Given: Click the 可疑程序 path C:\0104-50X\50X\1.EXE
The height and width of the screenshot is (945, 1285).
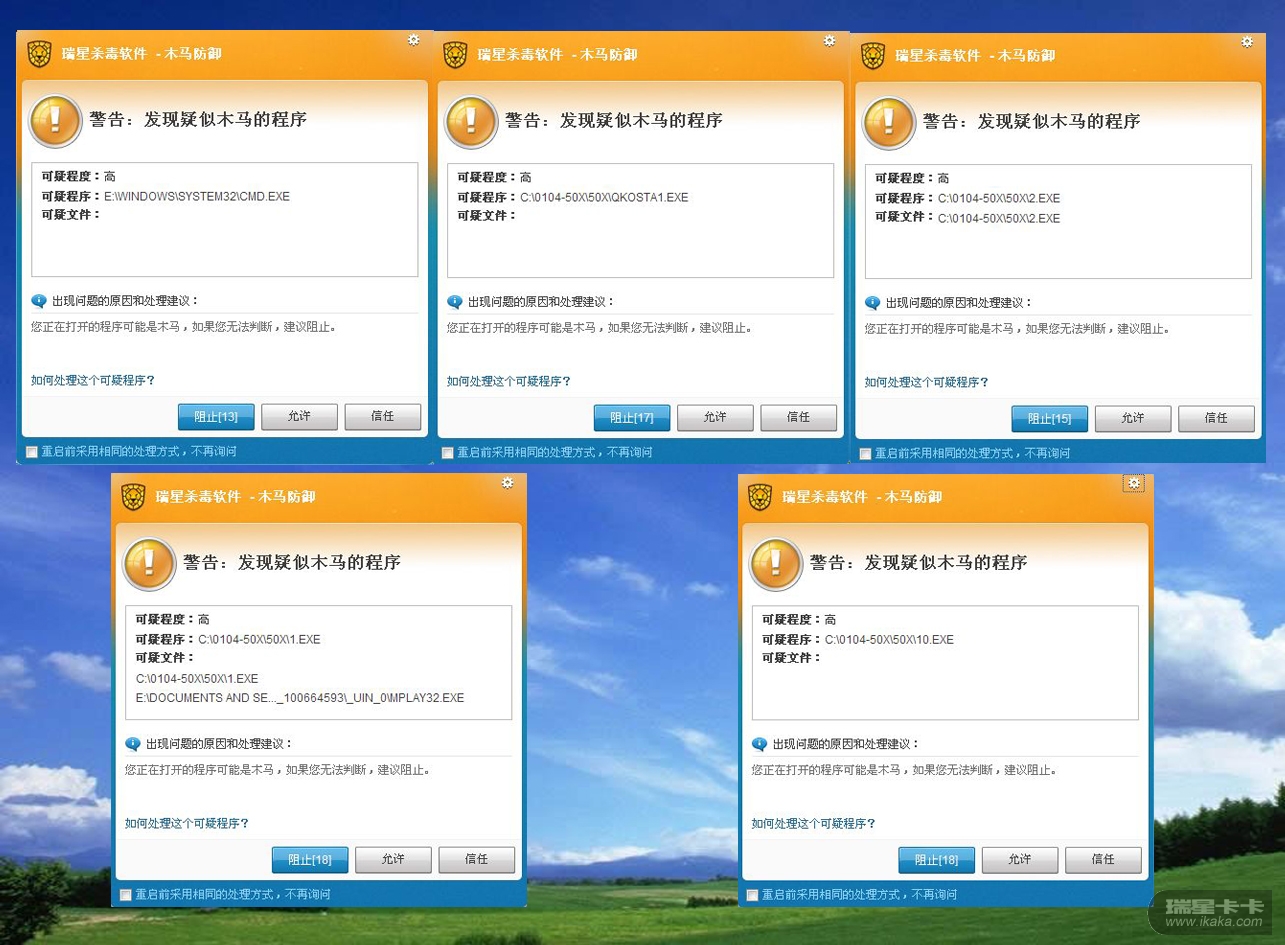Looking at the screenshot, I should [x=259, y=639].
